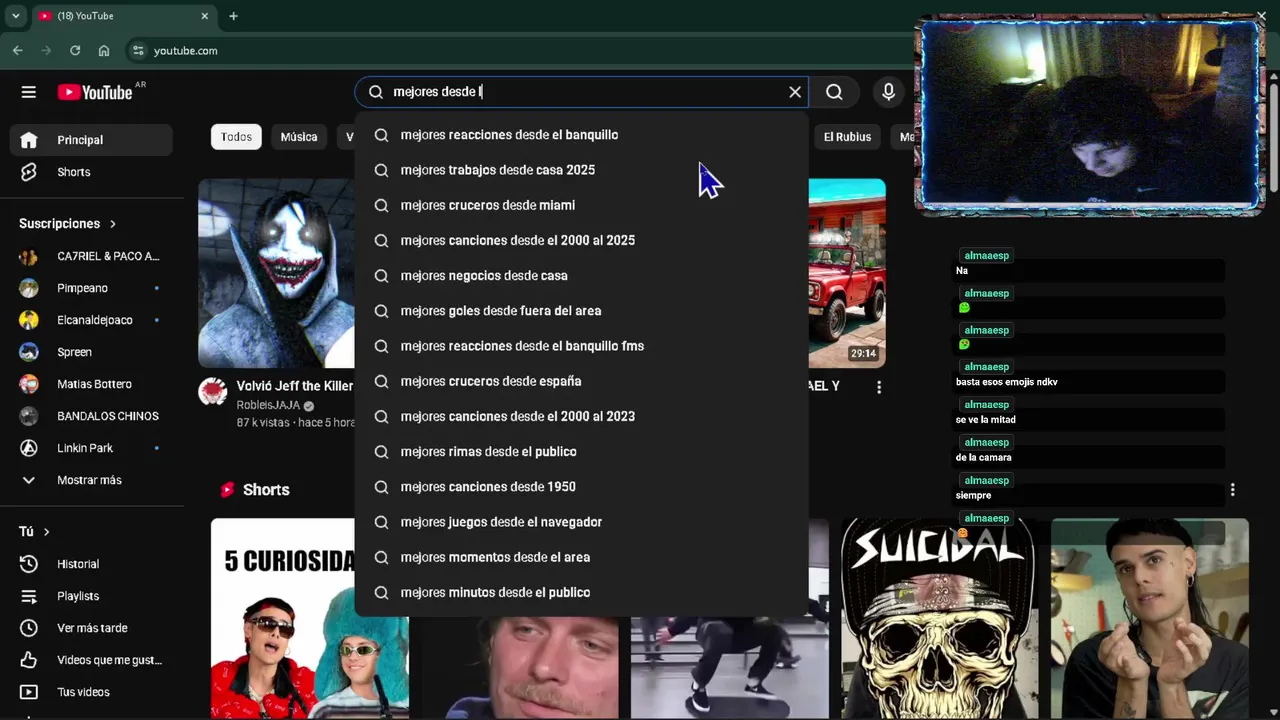
Task: Choose suggestion mejores cruceros desde miami
Action: click(581, 205)
